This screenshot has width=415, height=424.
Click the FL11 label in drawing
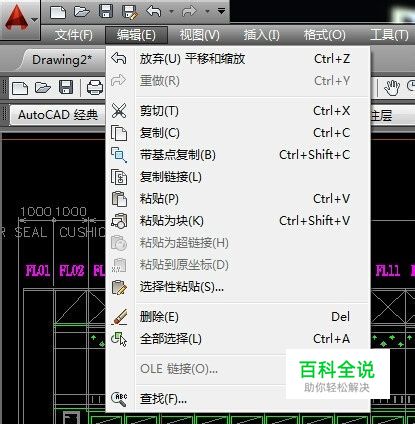pyautogui.click(x=388, y=270)
